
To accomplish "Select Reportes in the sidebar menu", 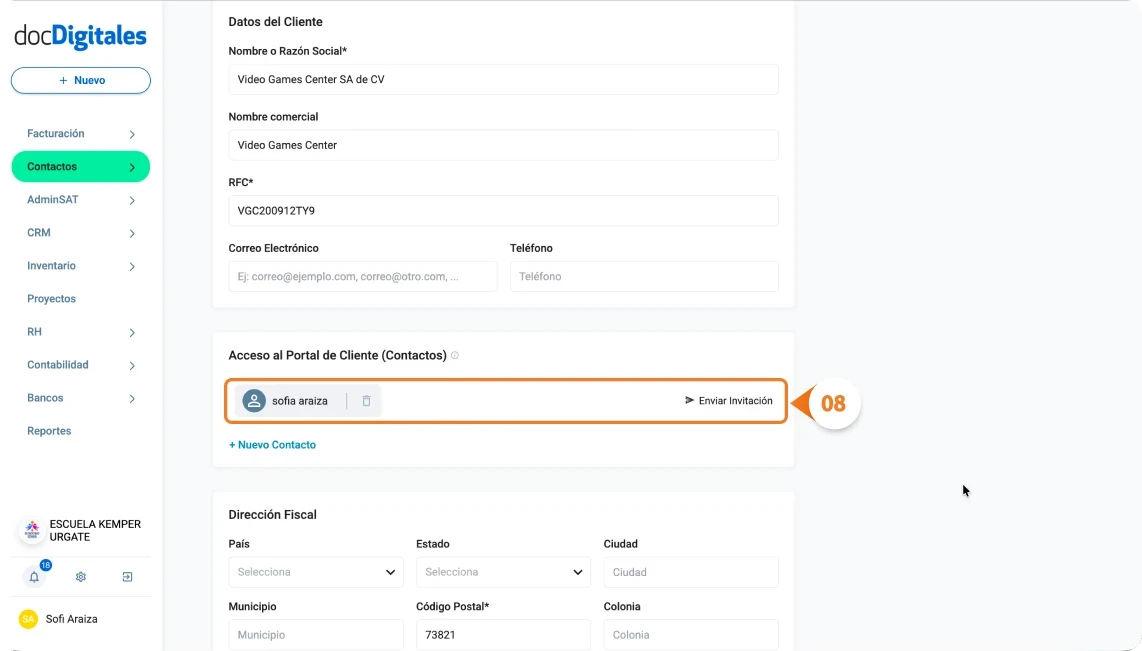I will [49, 431].
